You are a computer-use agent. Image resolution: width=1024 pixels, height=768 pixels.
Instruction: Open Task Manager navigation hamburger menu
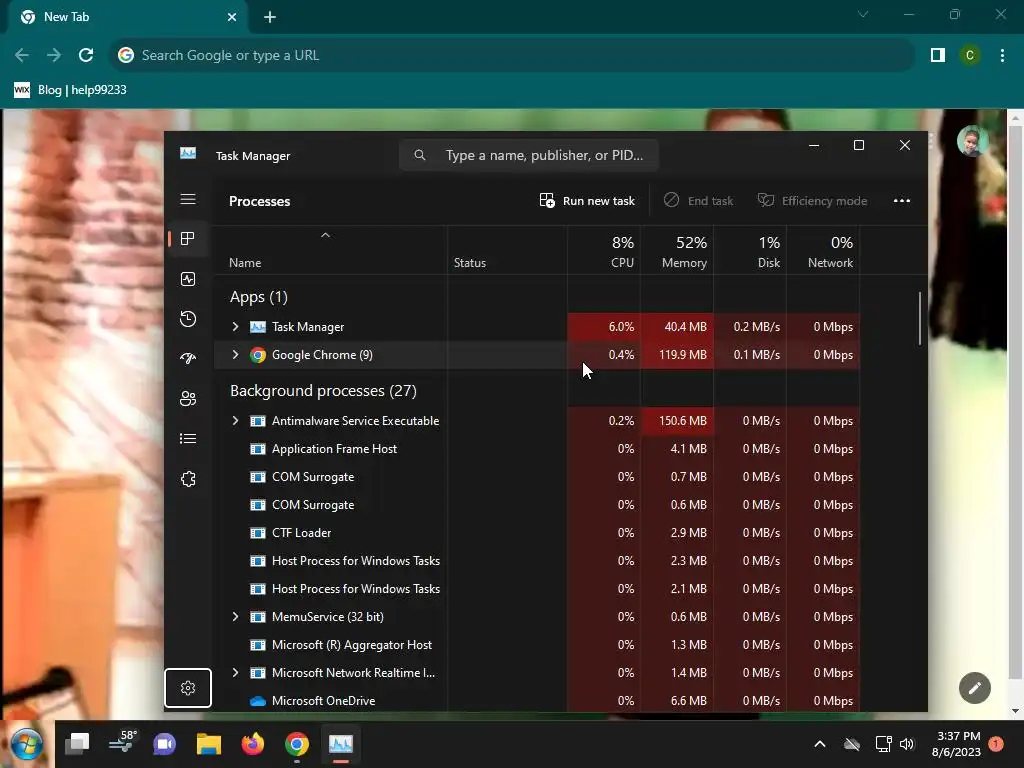188,199
